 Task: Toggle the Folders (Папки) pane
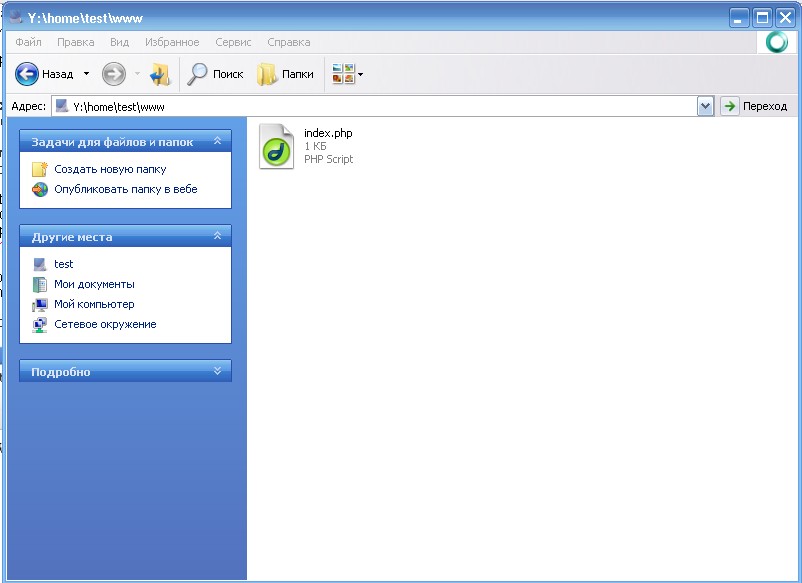(x=285, y=74)
